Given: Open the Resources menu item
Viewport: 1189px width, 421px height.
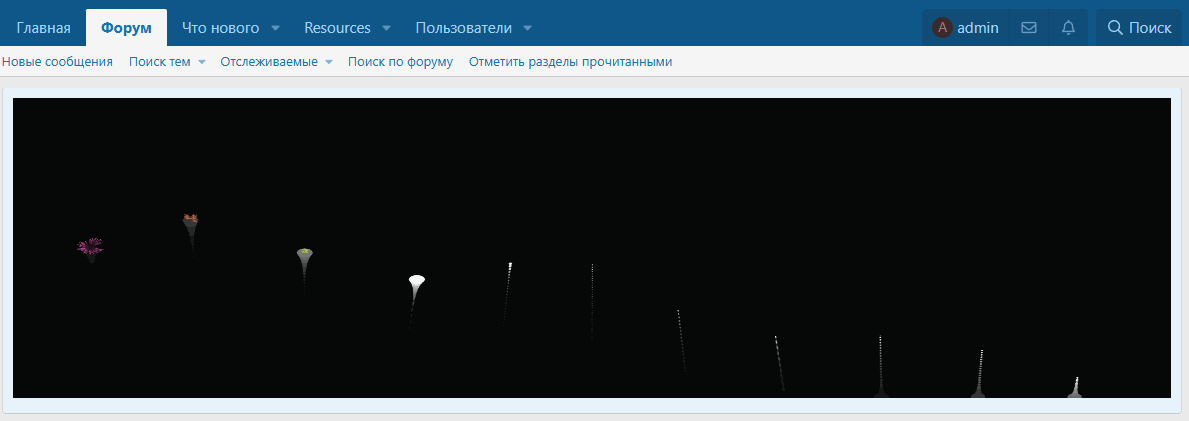Looking at the screenshot, I should point(337,28).
